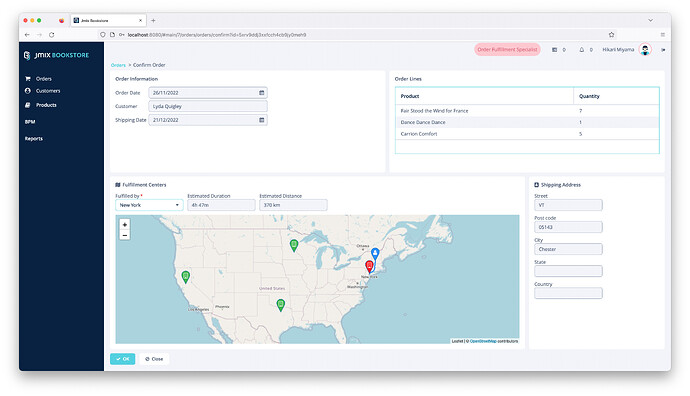Reload the page in browser
Screen dimensions: 690x396
click(x=51, y=35)
